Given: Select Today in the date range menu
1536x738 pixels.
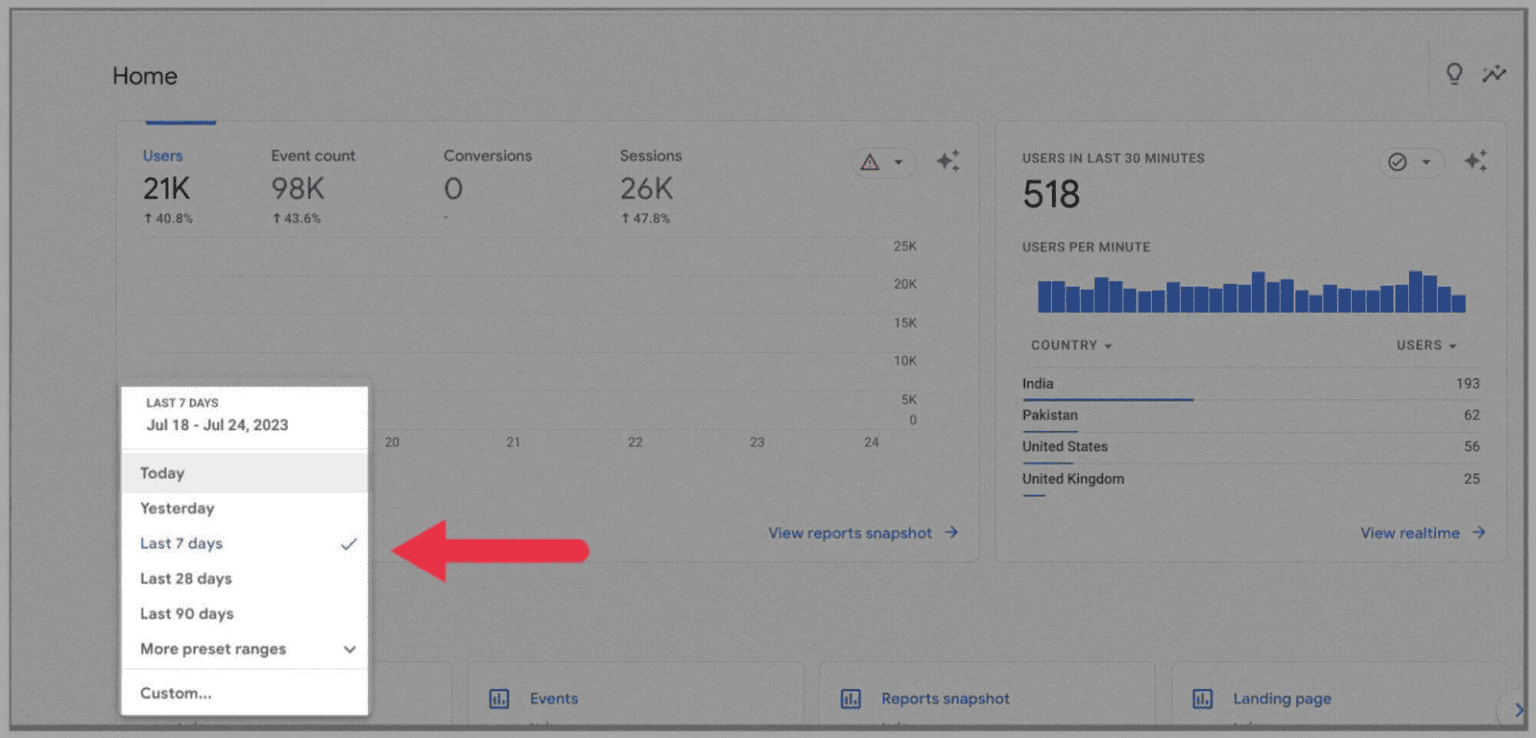Looking at the screenshot, I should pos(161,472).
